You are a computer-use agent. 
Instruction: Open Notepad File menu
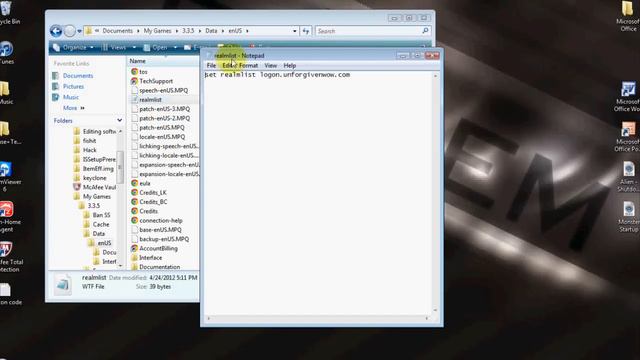pos(211,65)
